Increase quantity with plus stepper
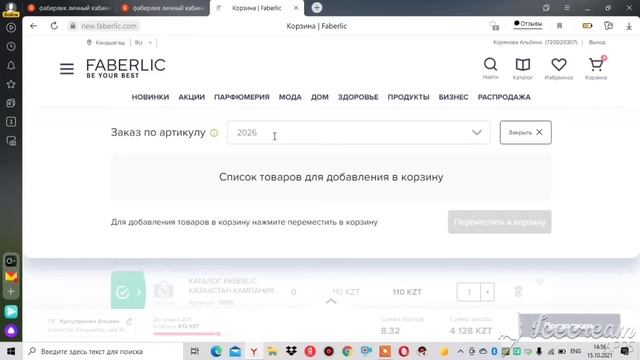This screenshot has height=360, width=640. pos(487,292)
